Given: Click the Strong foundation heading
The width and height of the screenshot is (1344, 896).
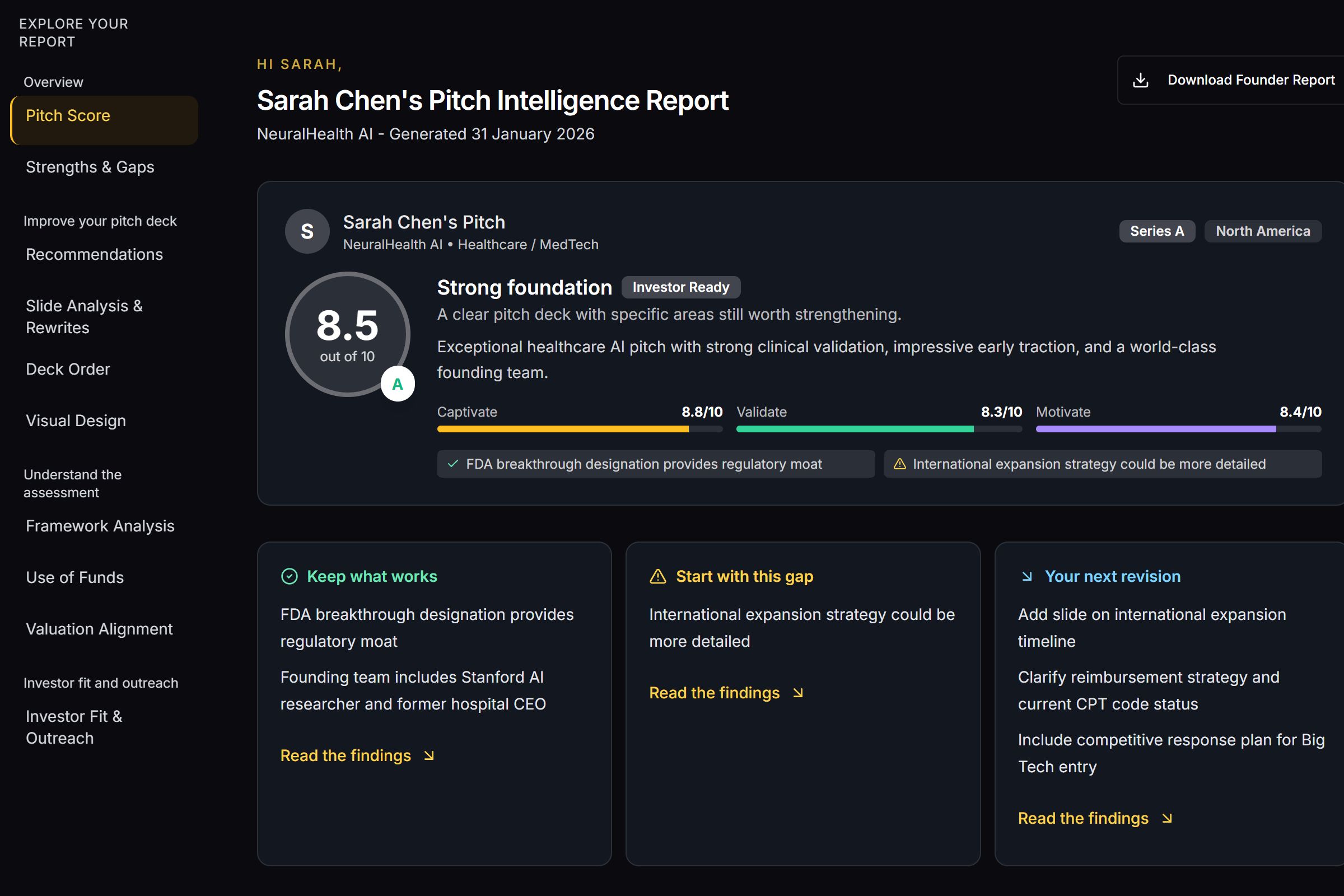Looking at the screenshot, I should point(525,287).
